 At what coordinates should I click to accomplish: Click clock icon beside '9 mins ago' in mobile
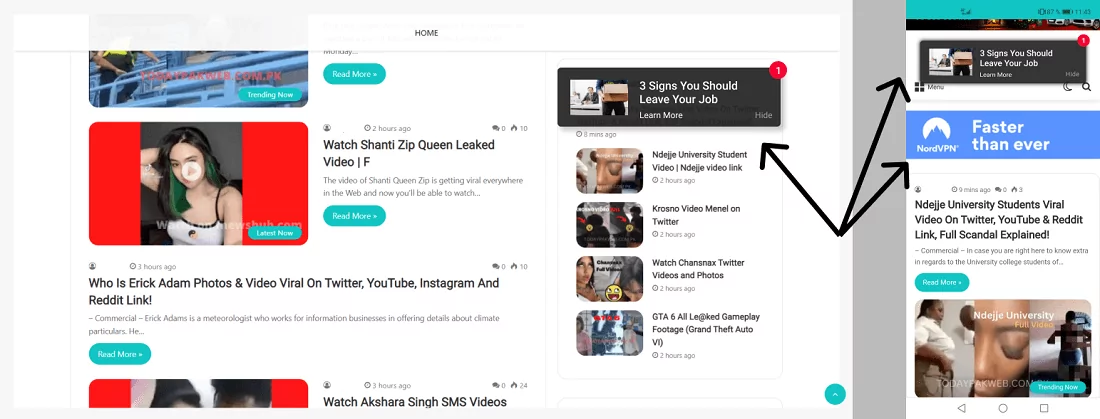(x=954, y=189)
